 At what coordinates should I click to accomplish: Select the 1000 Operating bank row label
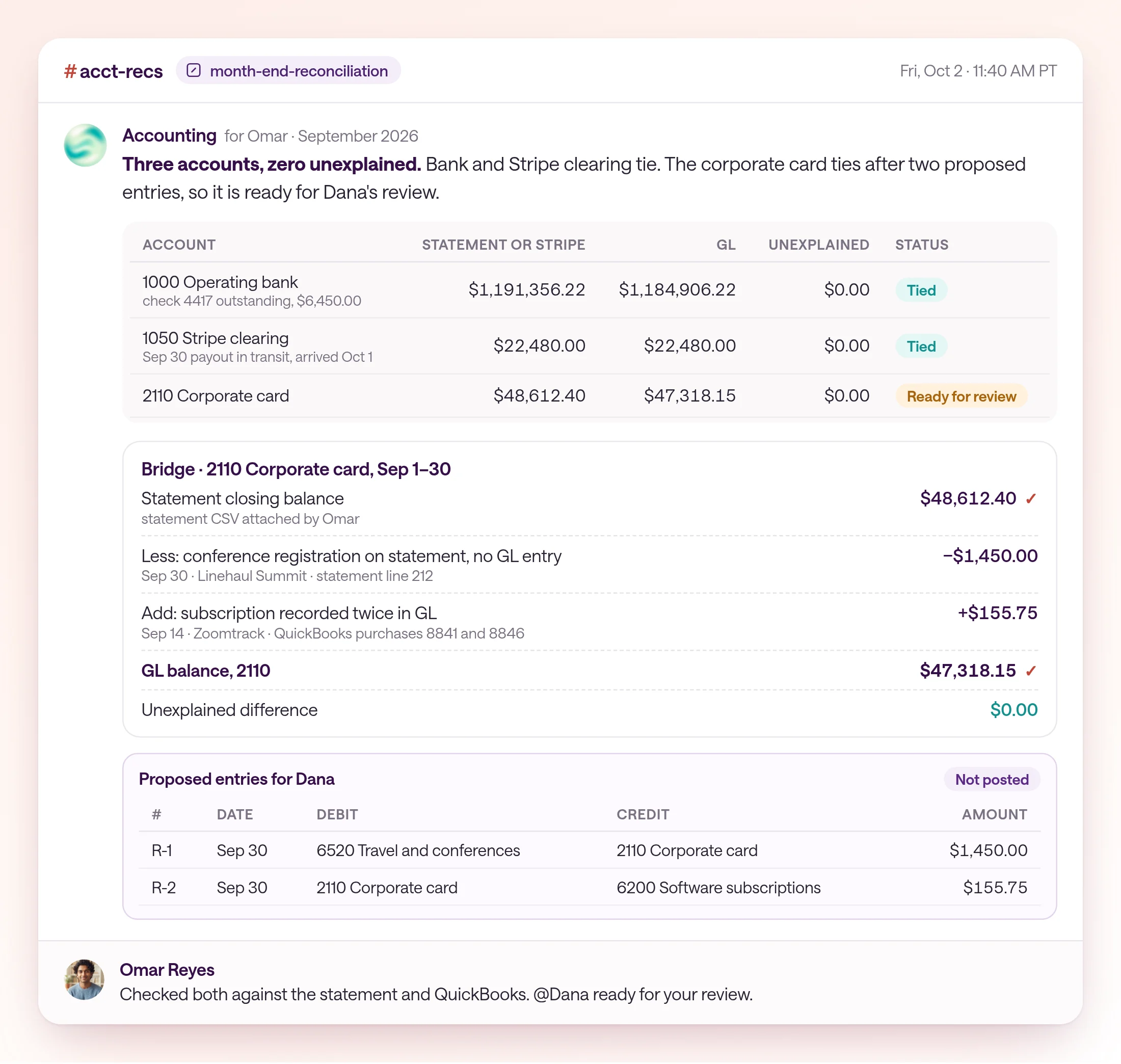coord(220,282)
